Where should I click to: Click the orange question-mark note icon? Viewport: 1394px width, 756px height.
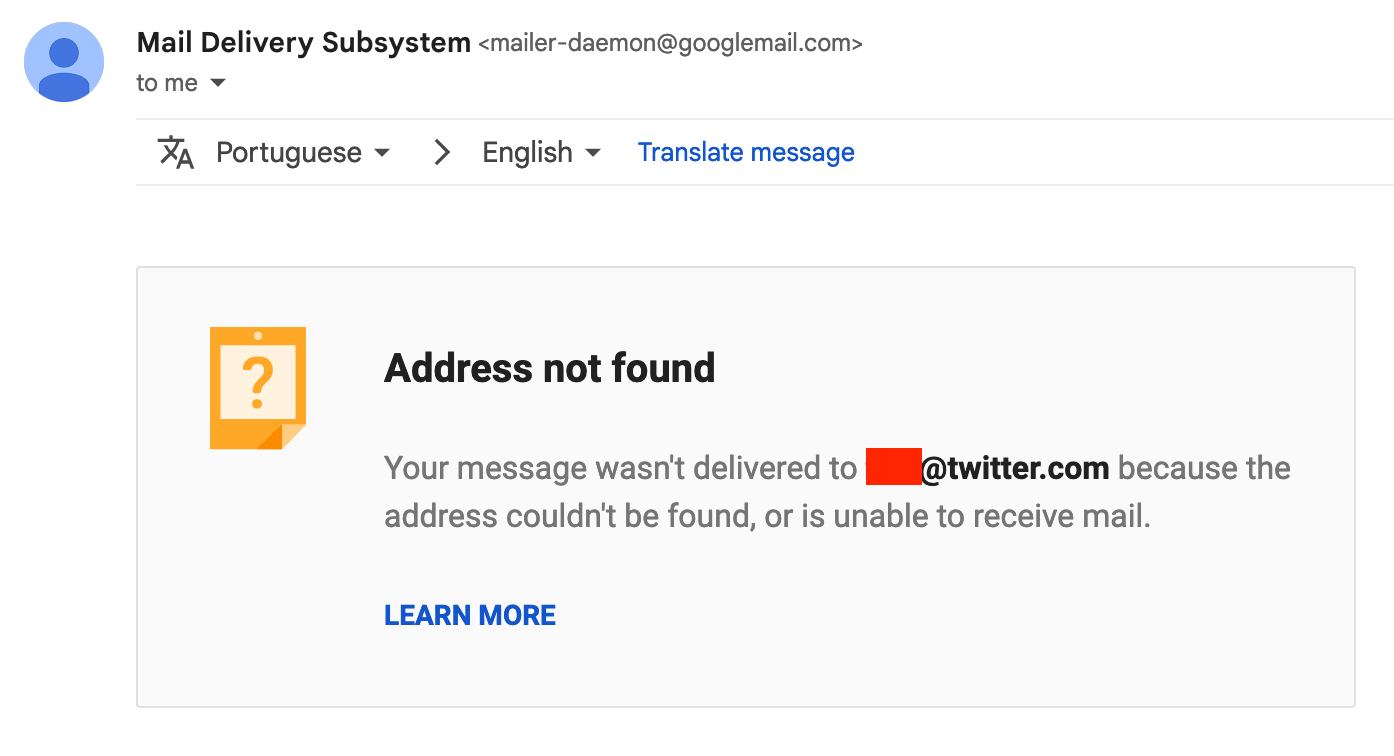[257, 388]
